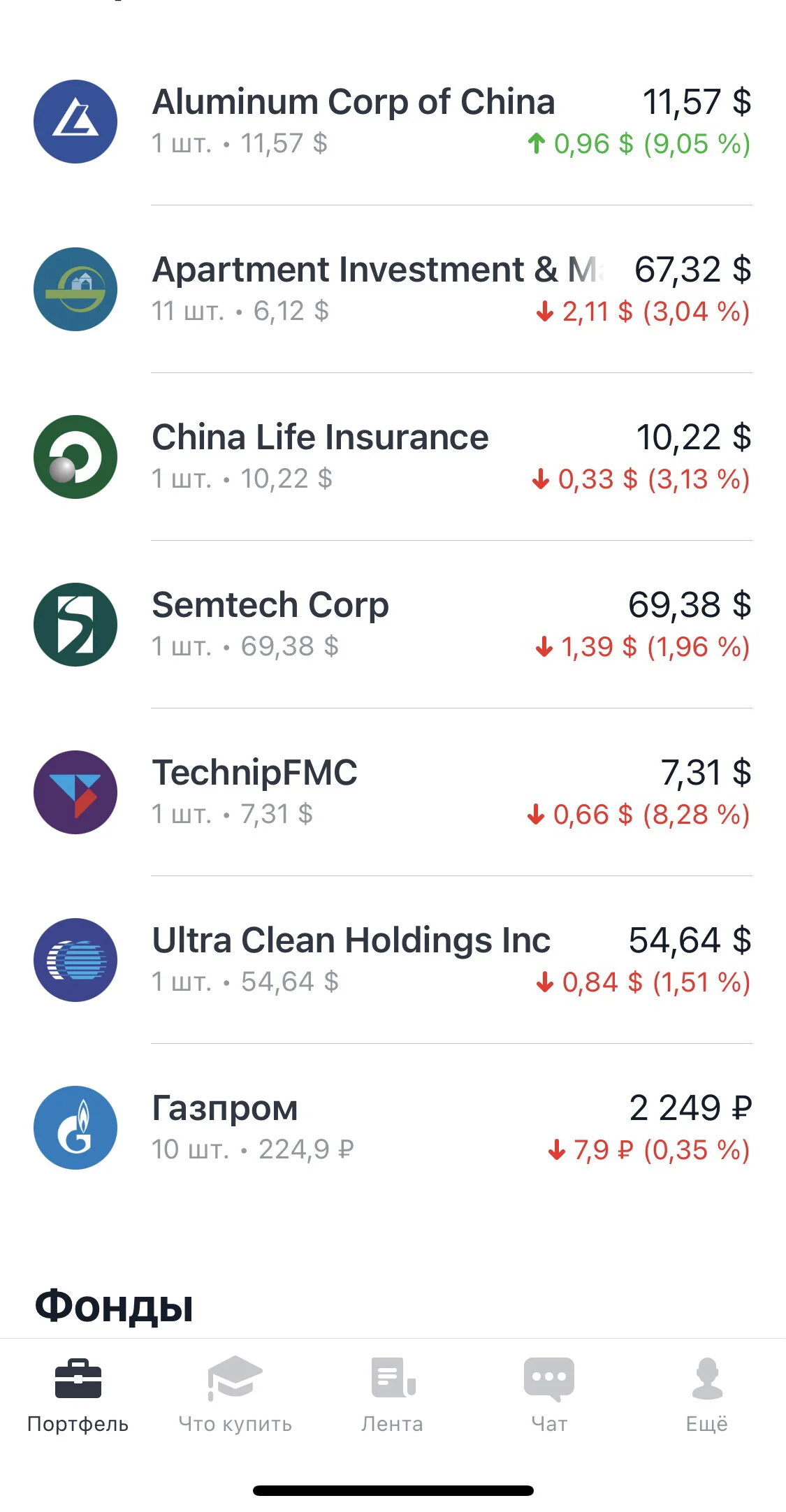Open Aluminum Corp of China position
Viewport: 786px width, 1512px height.
click(x=393, y=122)
